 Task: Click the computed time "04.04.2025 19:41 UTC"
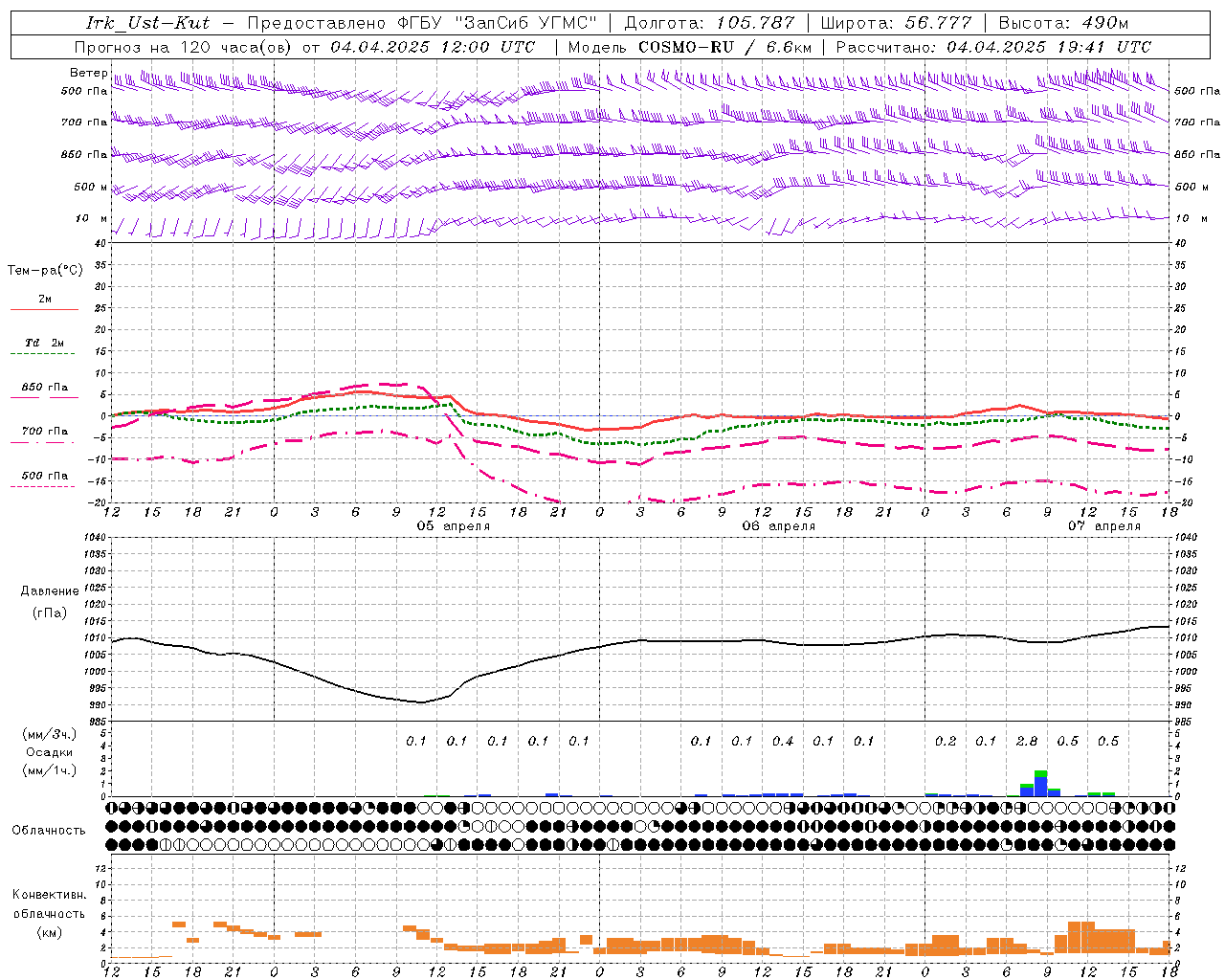tap(1049, 47)
